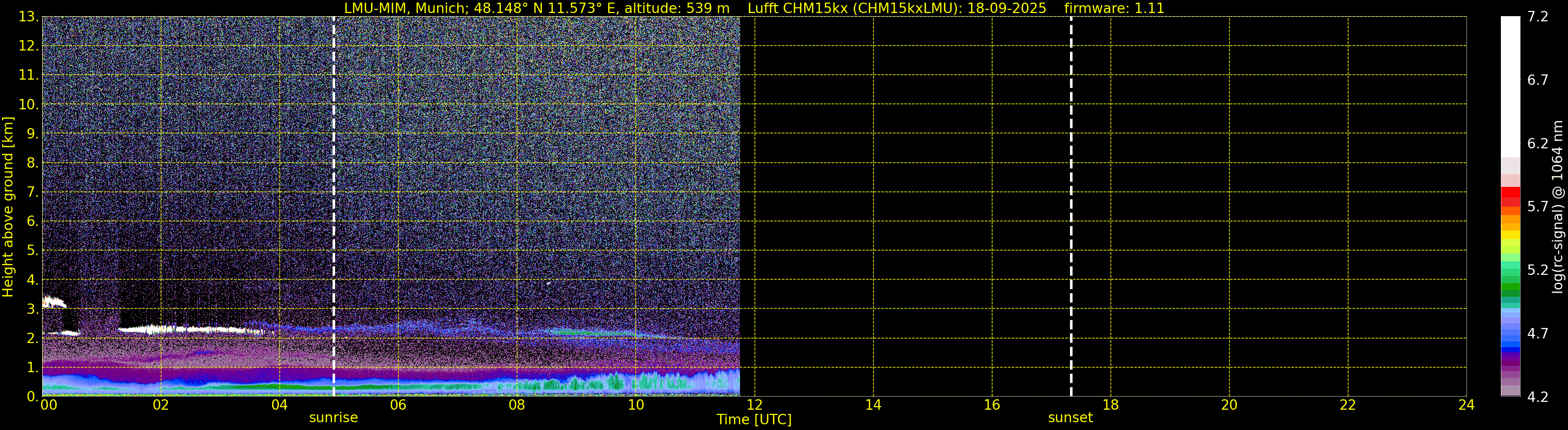
Task: Click the yellow band in the colorbar
Action: tap(1510, 235)
